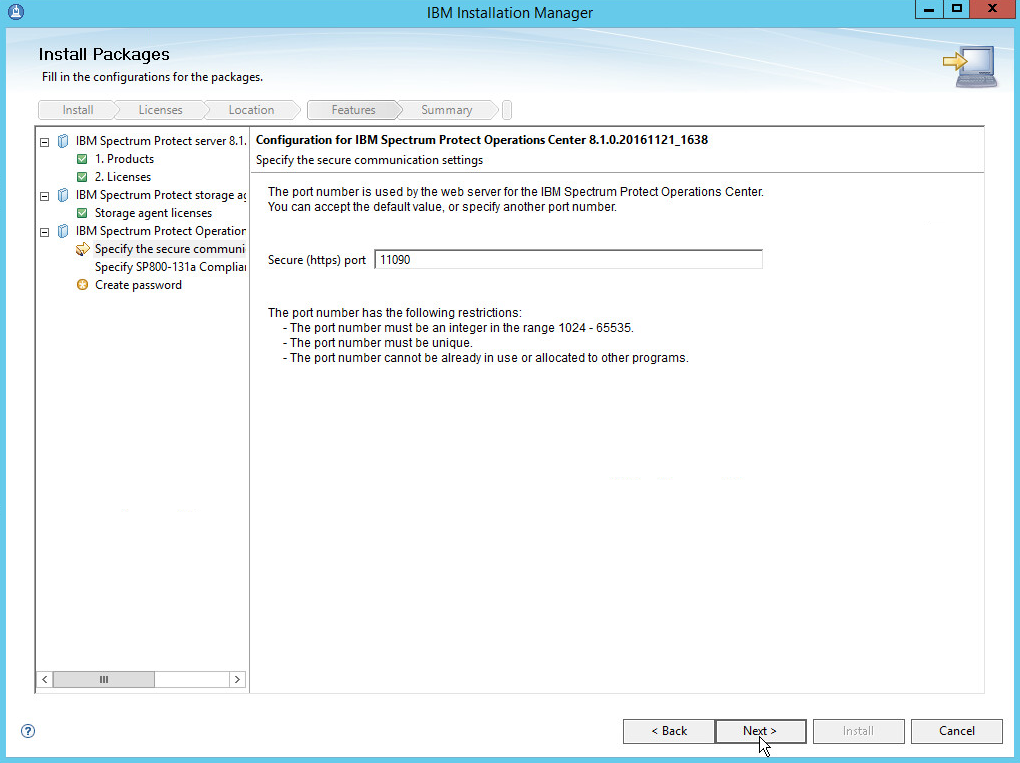1020x763 pixels.
Task: Click the green check beside Storage agent licenses
Action: pos(82,213)
